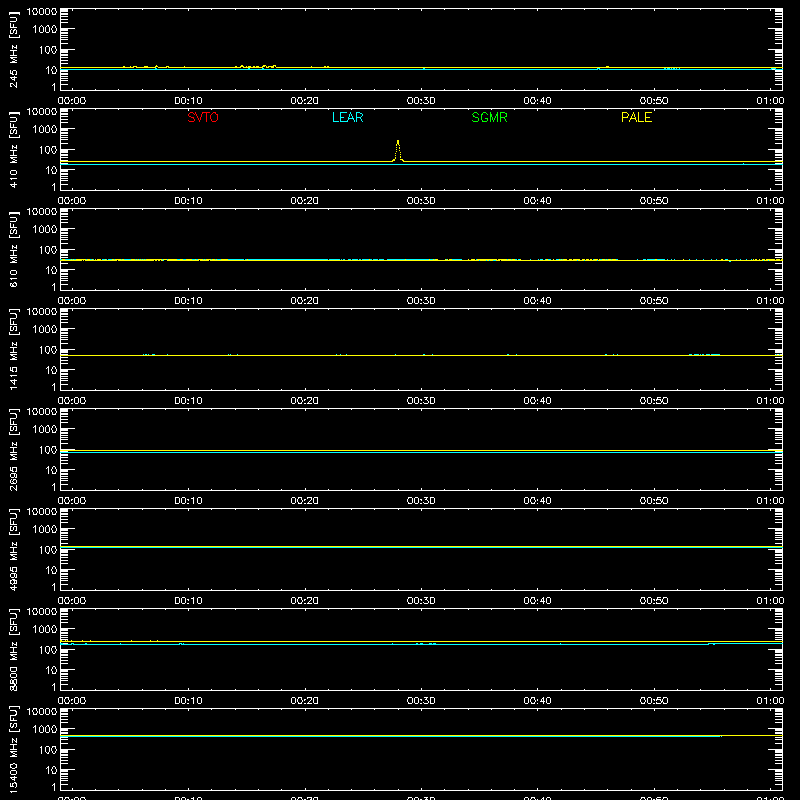Click the yellow burst peak in 410 MHz plot
The height and width of the screenshot is (800, 800).
coord(398,151)
